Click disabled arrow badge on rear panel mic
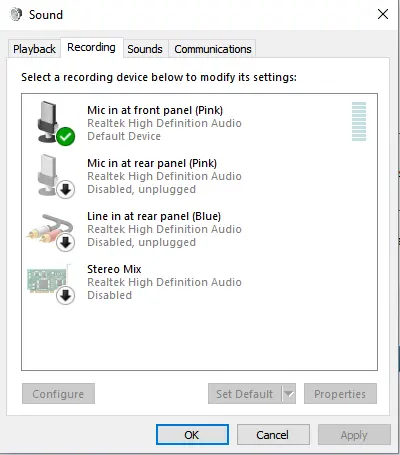 click(65, 189)
